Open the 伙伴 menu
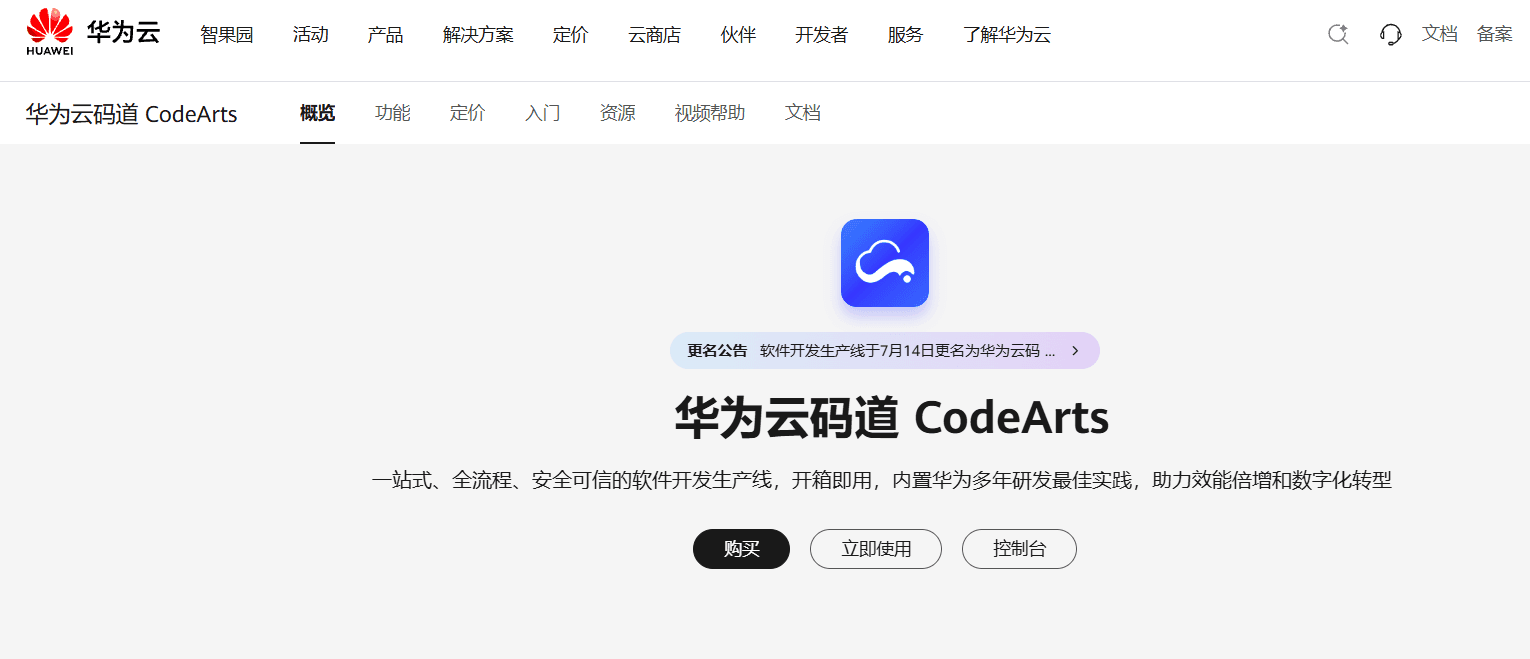 738,35
